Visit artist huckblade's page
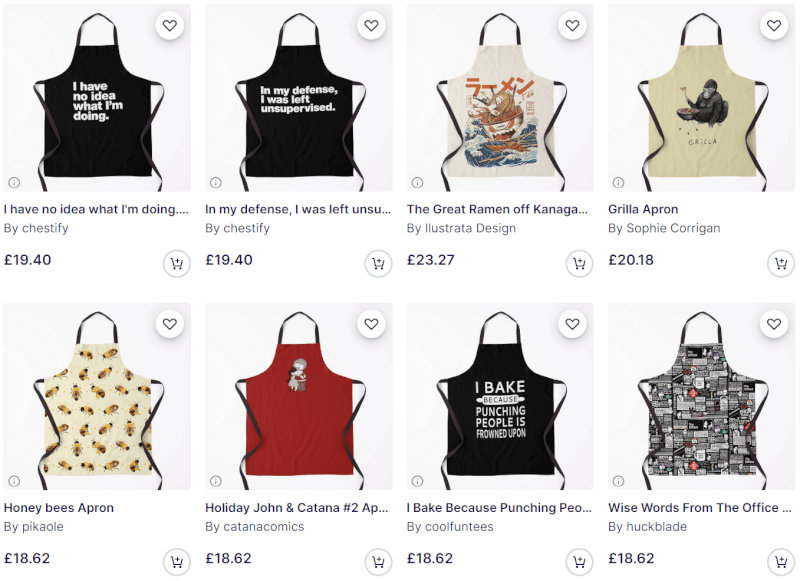 click(647, 526)
